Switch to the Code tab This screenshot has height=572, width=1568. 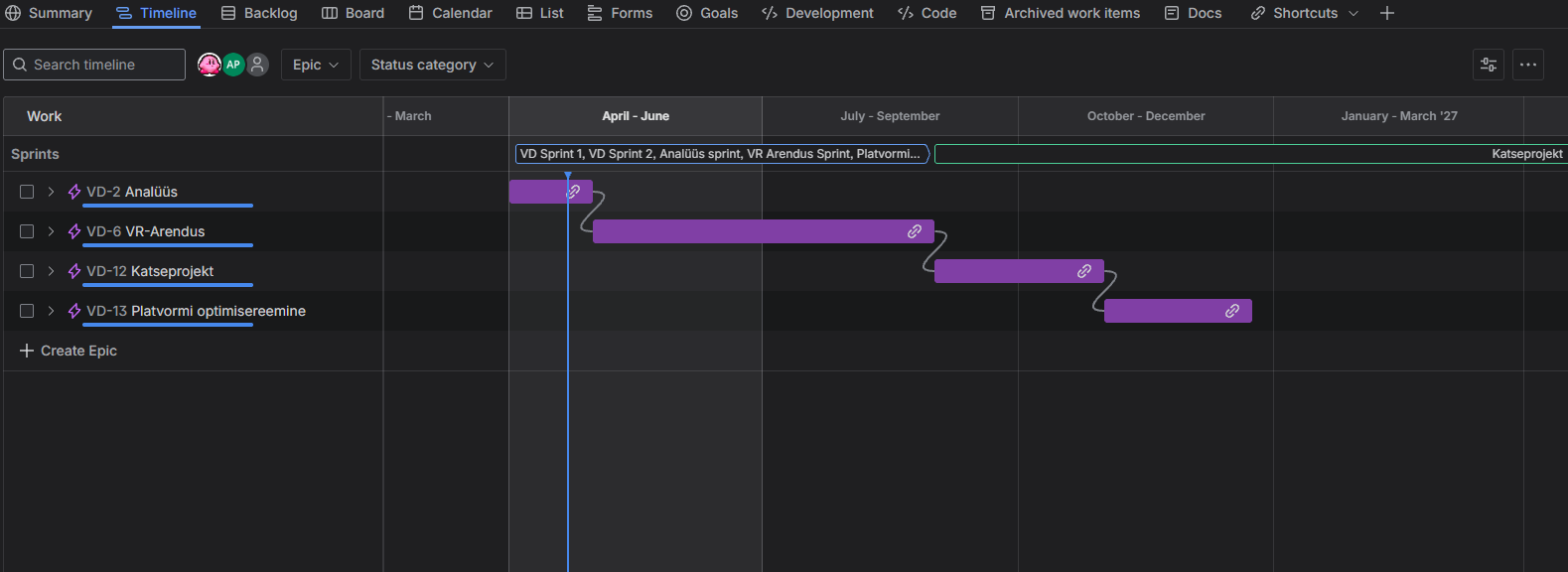pos(927,13)
